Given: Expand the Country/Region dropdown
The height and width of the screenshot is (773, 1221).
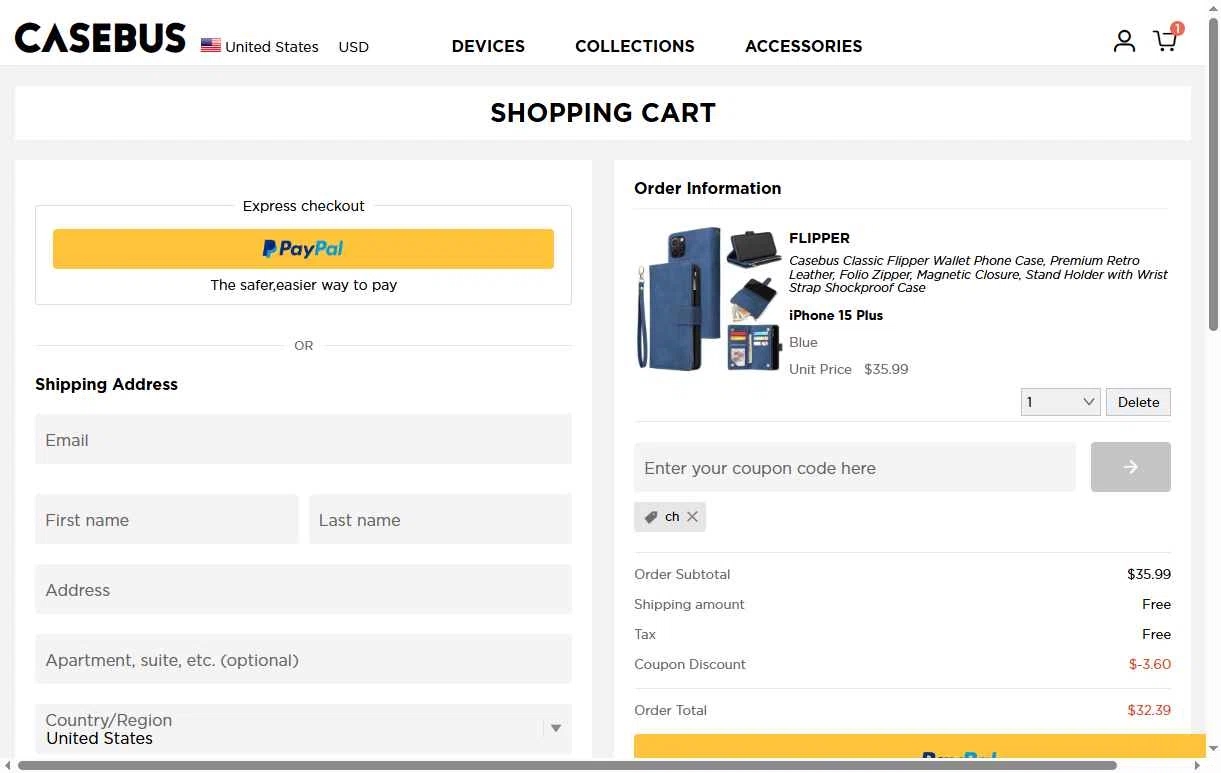Looking at the screenshot, I should (x=303, y=729).
